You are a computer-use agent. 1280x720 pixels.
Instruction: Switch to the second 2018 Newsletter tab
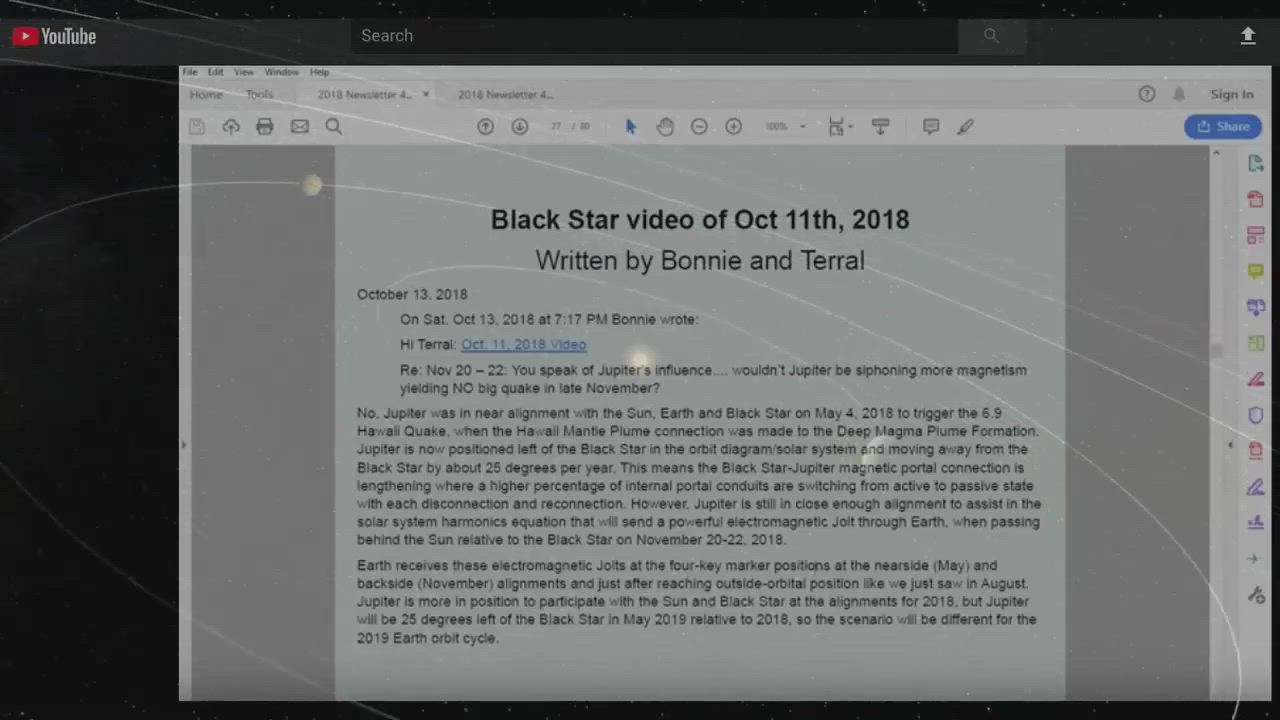[505, 95]
